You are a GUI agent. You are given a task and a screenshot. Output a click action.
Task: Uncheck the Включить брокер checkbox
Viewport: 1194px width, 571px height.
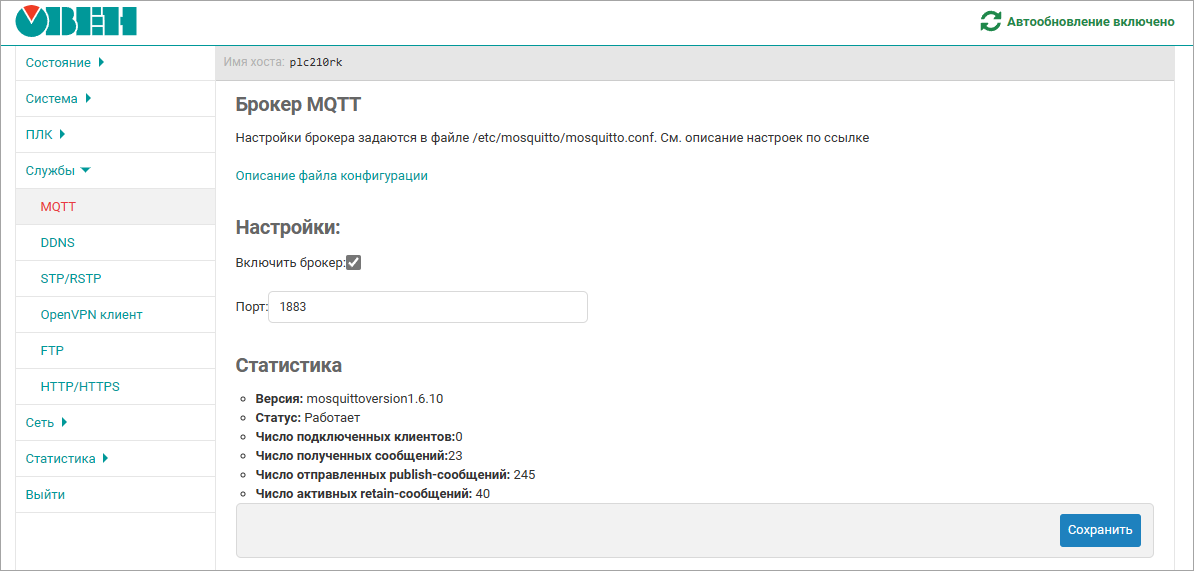pyautogui.click(x=353, y=263)
